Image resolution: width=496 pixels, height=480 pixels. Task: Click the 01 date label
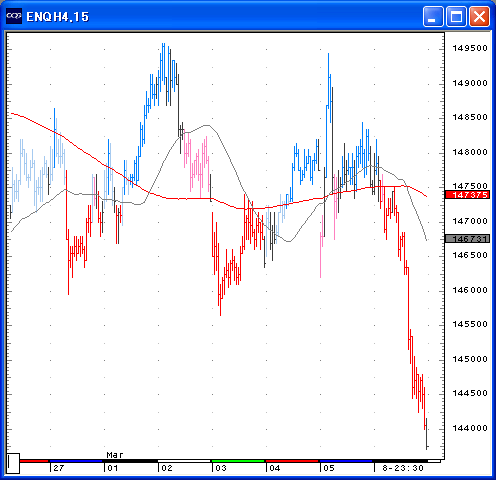pyautogui.click(x=113, y=468)
